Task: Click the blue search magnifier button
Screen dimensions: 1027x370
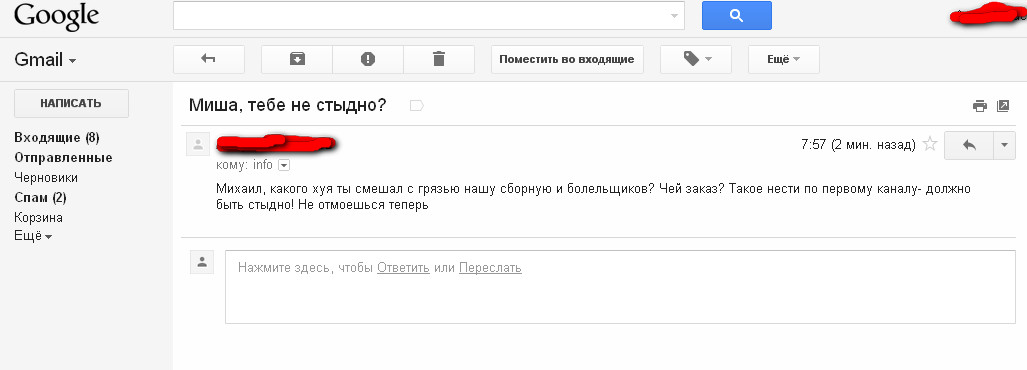Action: (x=737, y=16)
